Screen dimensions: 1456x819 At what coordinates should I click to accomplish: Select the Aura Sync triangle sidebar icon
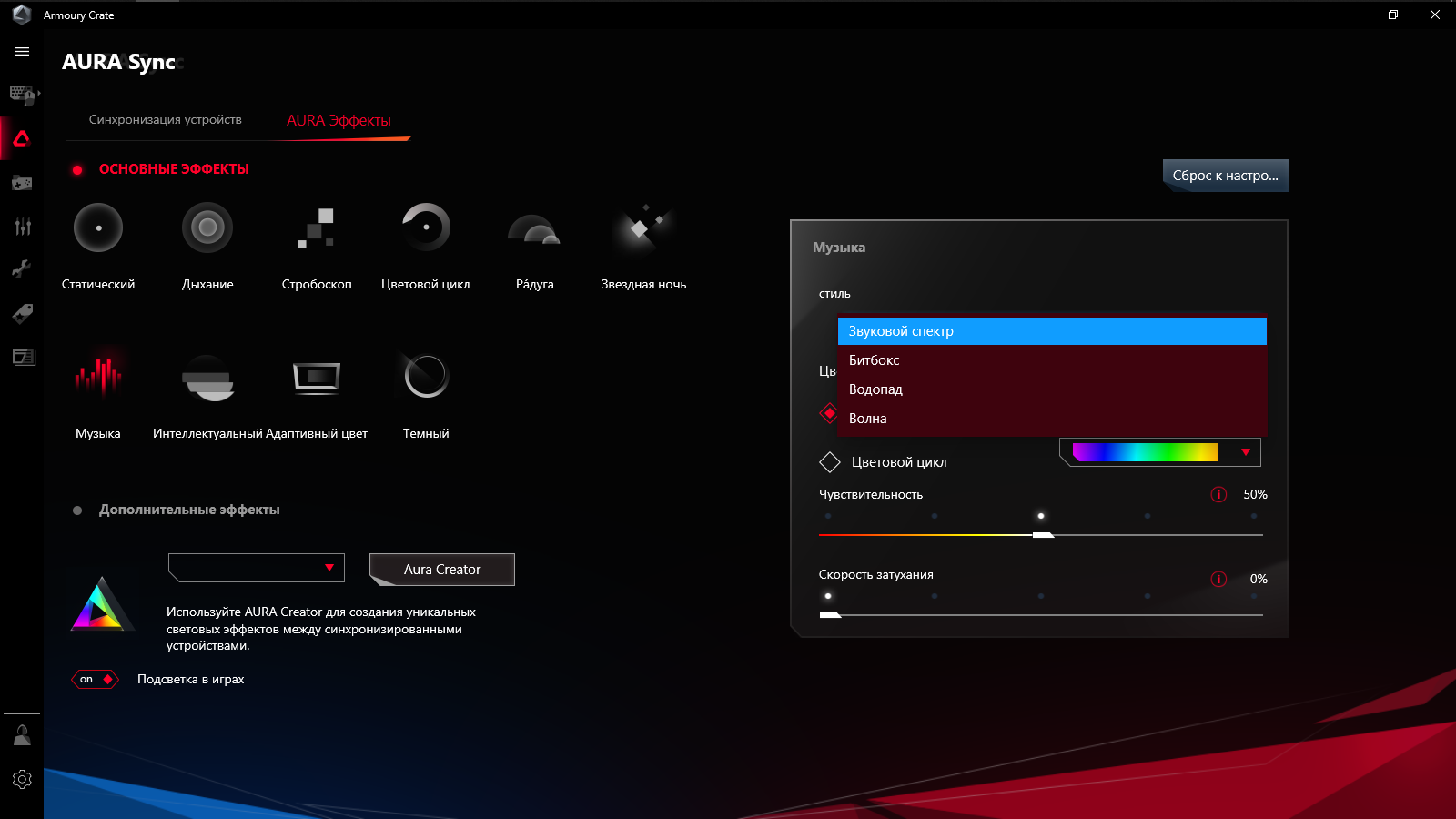point(22,138)
